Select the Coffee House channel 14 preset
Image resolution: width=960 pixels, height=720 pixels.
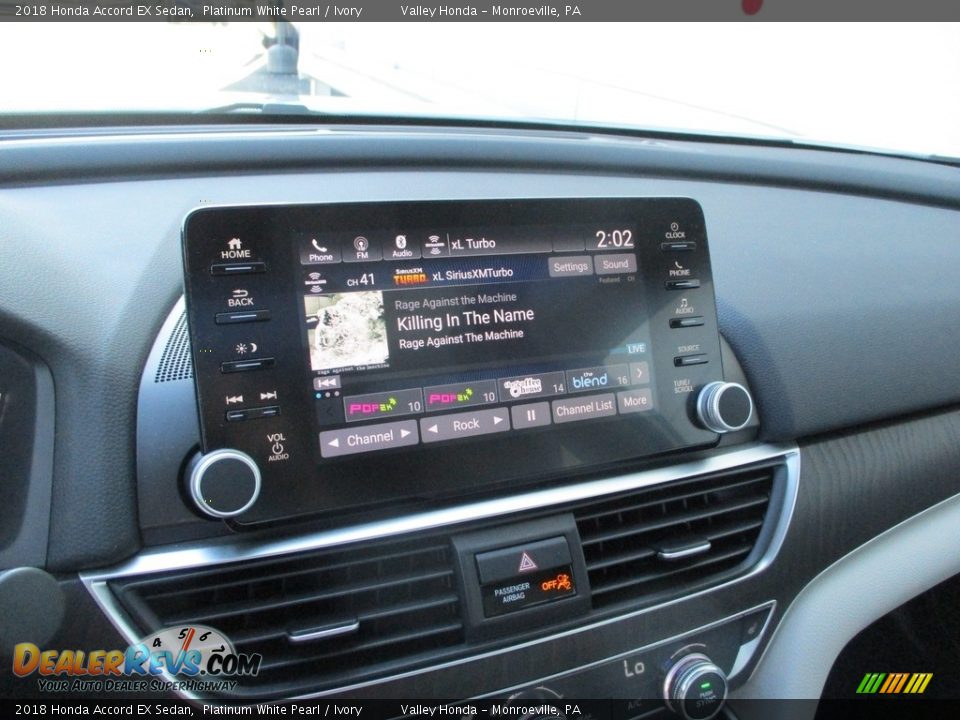pos(532,386)
